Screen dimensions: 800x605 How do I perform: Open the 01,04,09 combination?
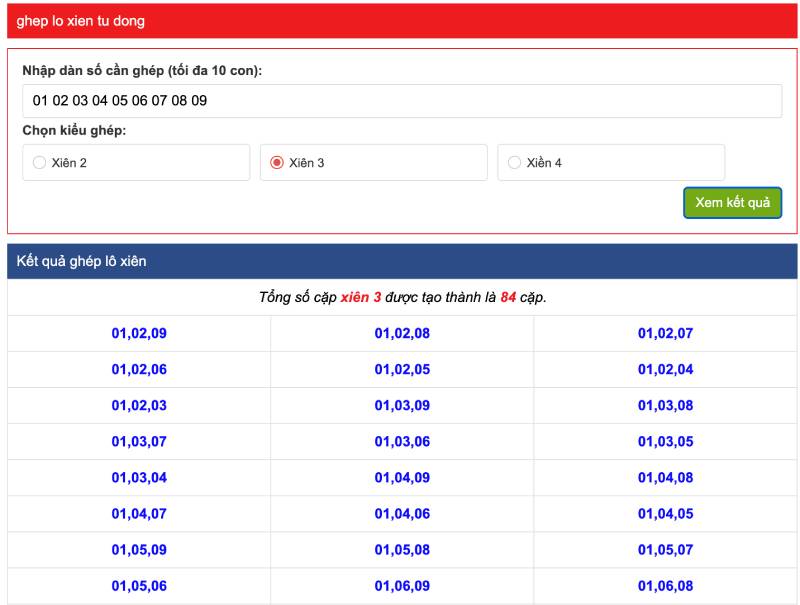click(402, 478)
